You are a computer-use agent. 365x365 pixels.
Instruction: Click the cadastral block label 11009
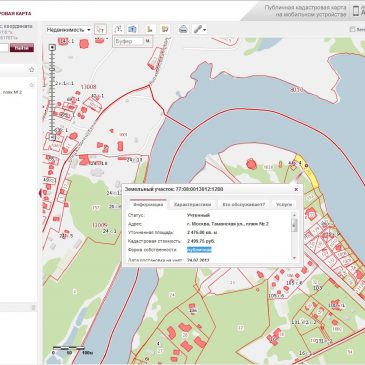point(100,225)
